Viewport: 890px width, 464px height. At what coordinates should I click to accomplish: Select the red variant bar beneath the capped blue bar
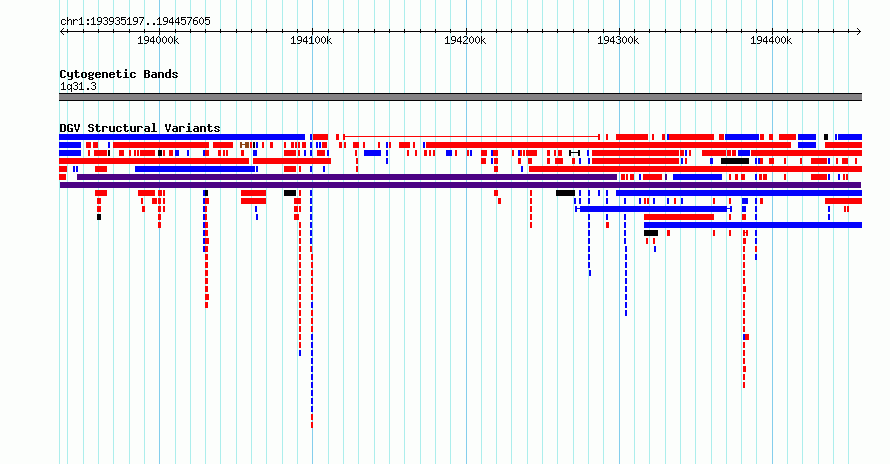[679, 217]
